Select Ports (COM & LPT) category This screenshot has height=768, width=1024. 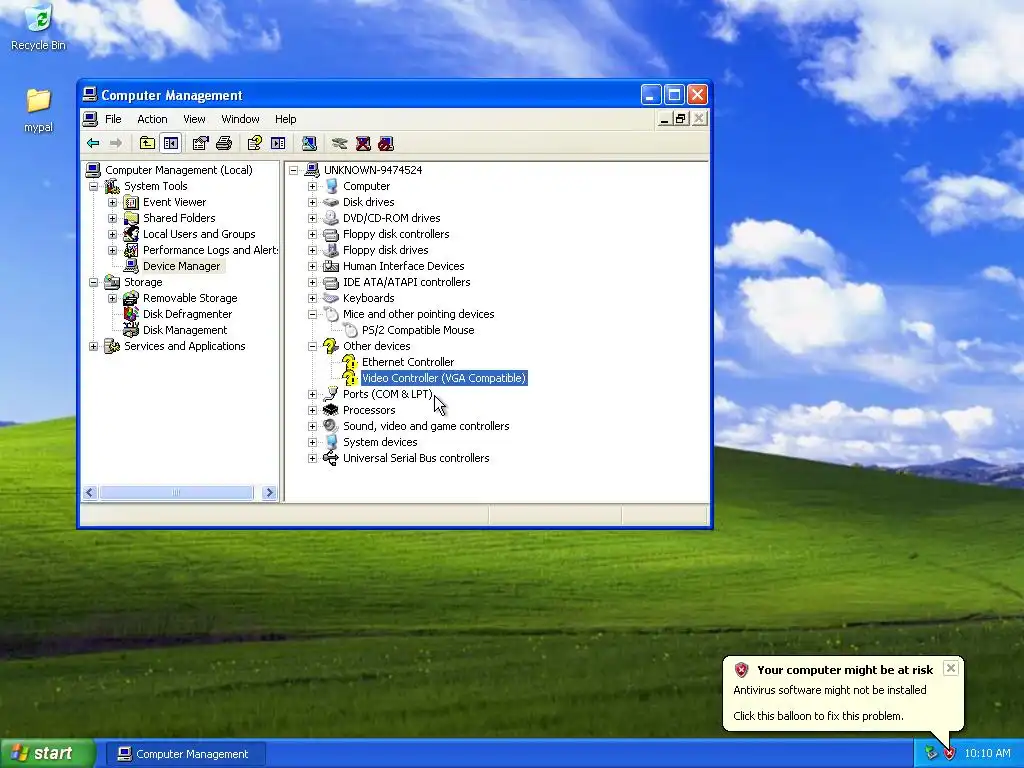[x=388, y=394]
